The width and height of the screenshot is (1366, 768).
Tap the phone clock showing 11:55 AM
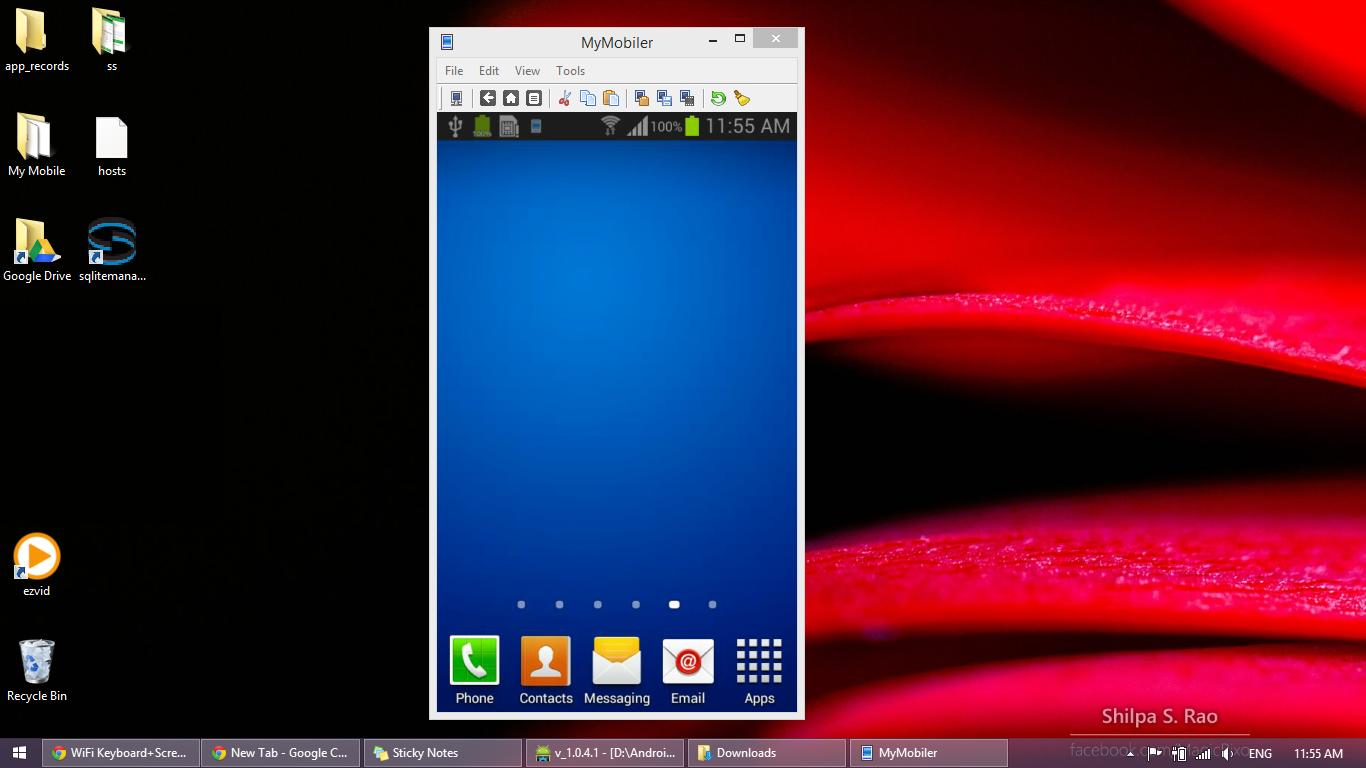pyautogui.click(x=748, y=126)
